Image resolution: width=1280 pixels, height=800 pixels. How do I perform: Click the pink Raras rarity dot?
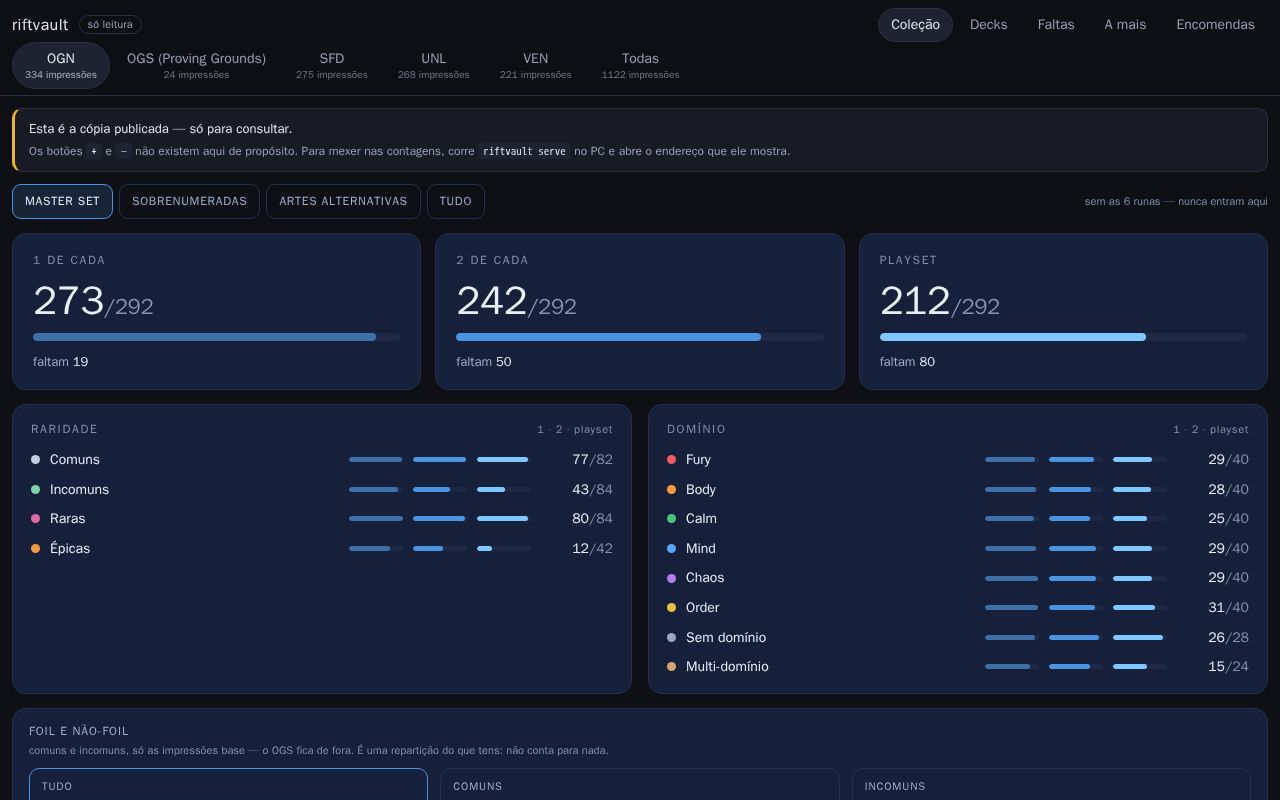[35, 519]
